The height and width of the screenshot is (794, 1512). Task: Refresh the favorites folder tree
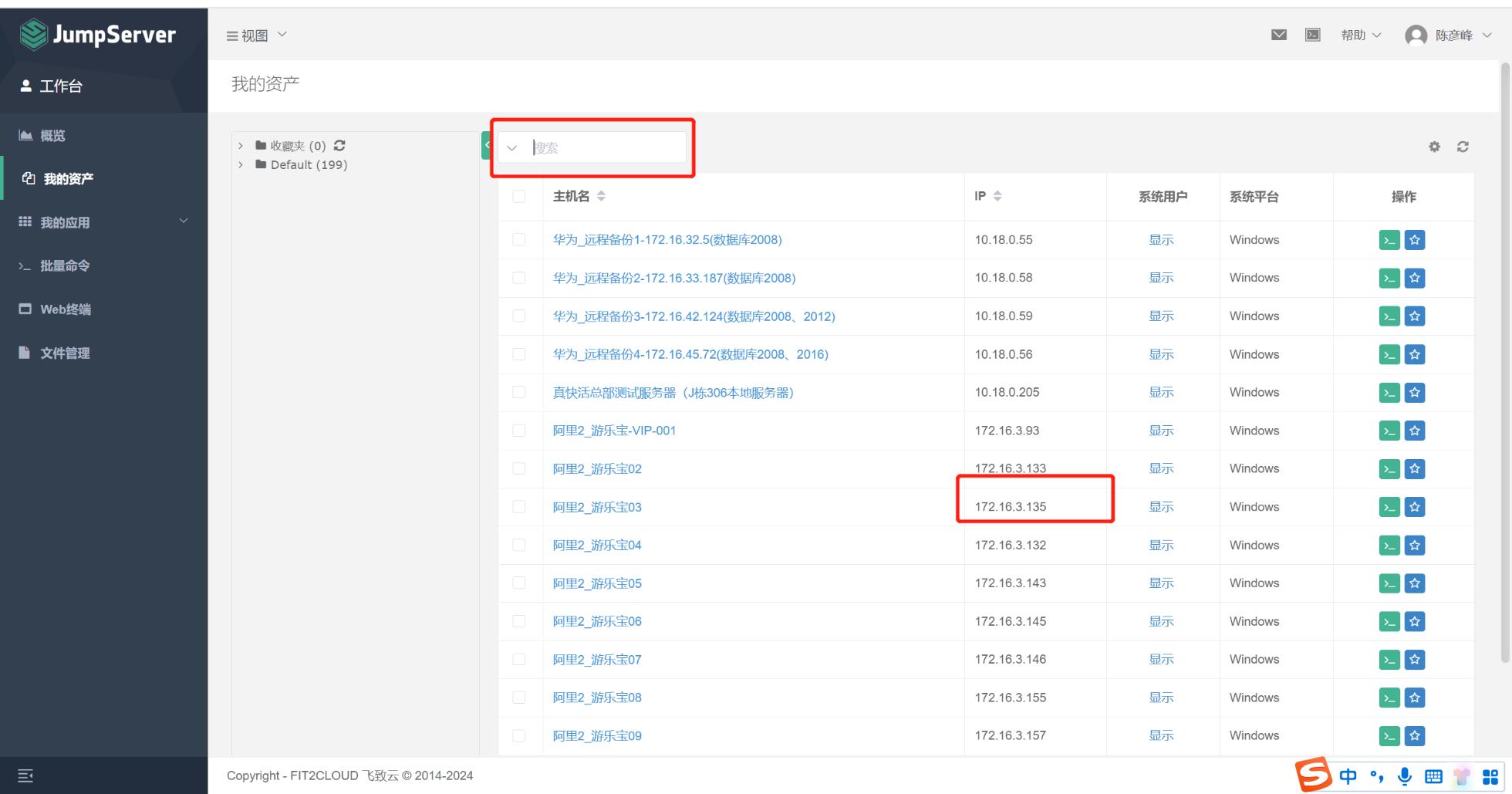pos(339,145)
